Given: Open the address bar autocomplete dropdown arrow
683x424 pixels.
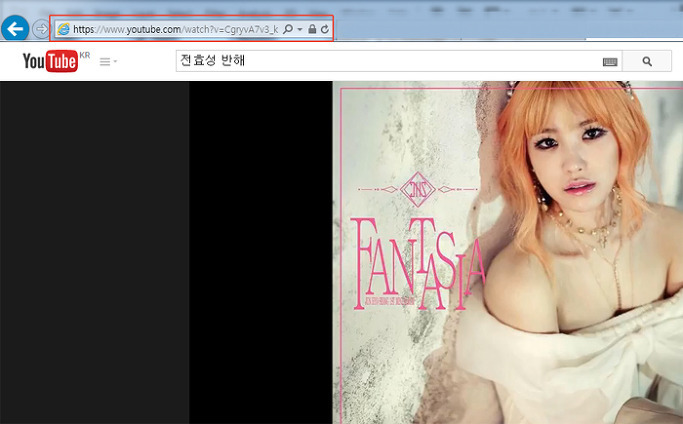Looking at the screenshot, I should 300,29.
